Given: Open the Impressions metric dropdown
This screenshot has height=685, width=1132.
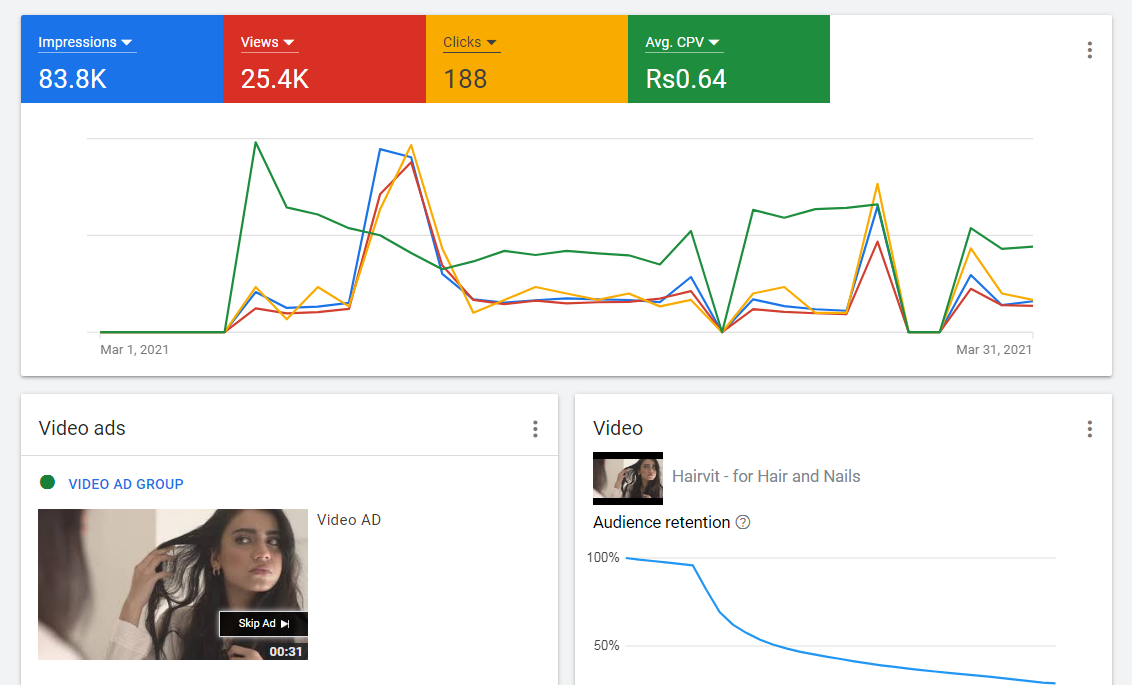Looking at the screenshot, I should (x=87, y=43).
